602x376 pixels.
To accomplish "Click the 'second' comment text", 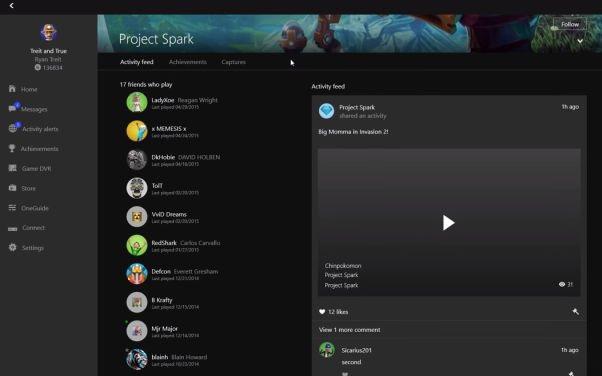I will click(x=351, y=362).
